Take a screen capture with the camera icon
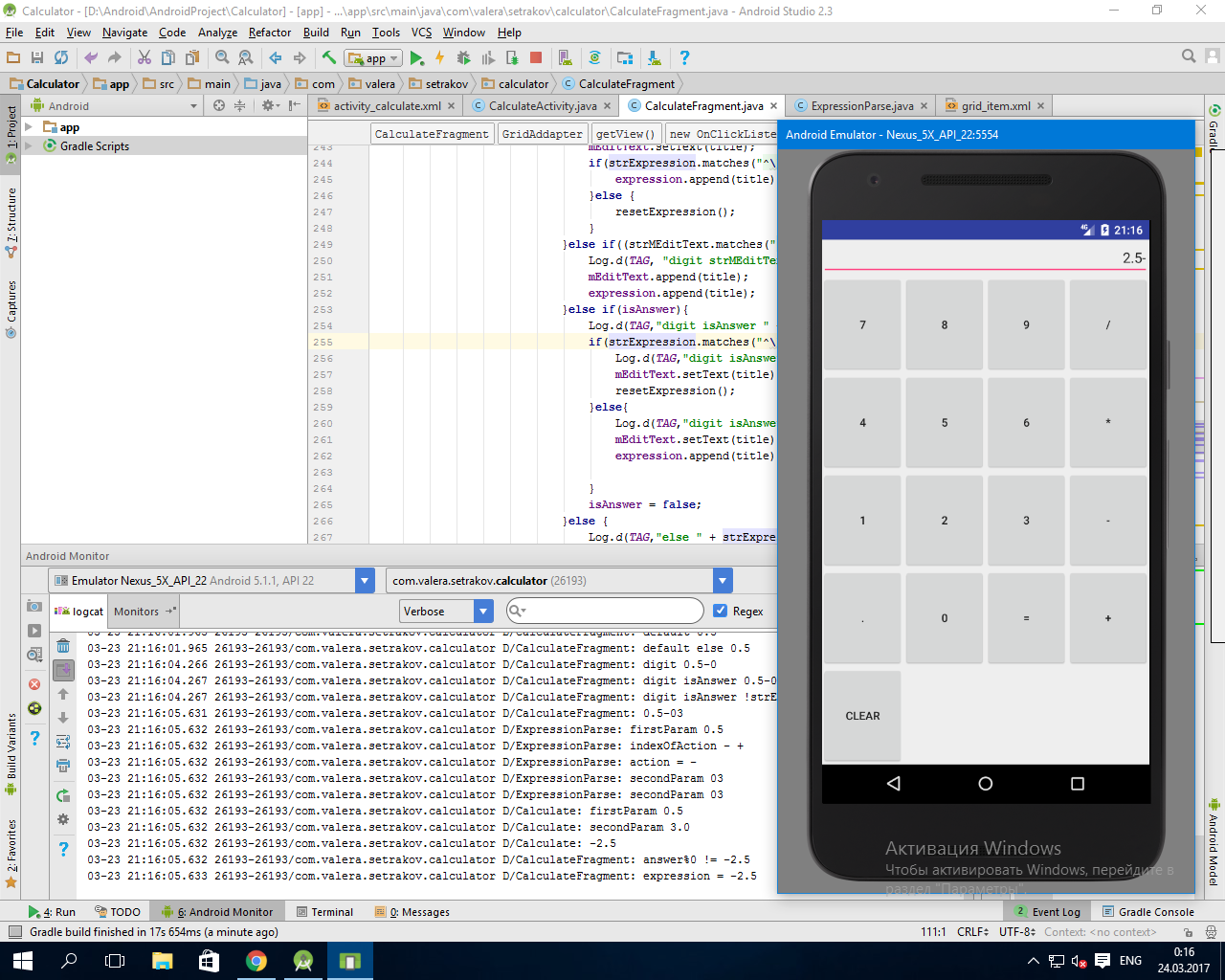This screenshot has width=1225, height=980. (x=34, y=606)
